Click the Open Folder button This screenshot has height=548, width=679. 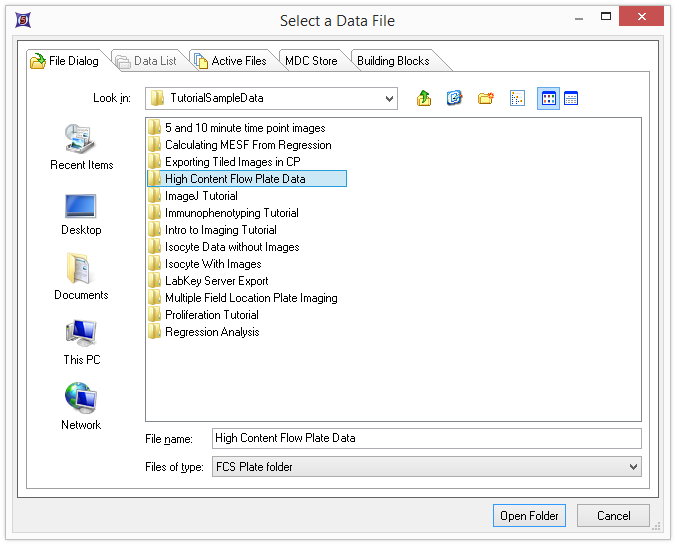pyautogui.click(x=529, y=516)
